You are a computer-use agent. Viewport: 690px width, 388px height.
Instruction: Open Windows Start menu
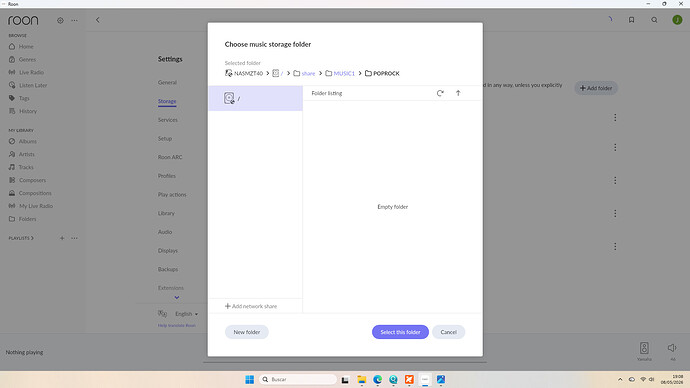point(250,379)
